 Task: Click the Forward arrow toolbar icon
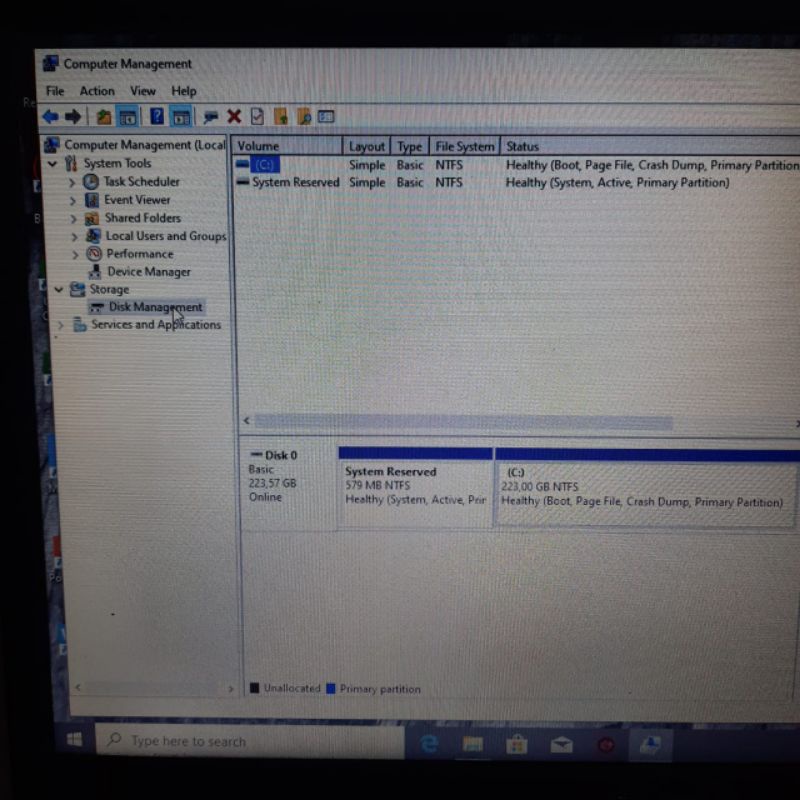coord(72,117)
